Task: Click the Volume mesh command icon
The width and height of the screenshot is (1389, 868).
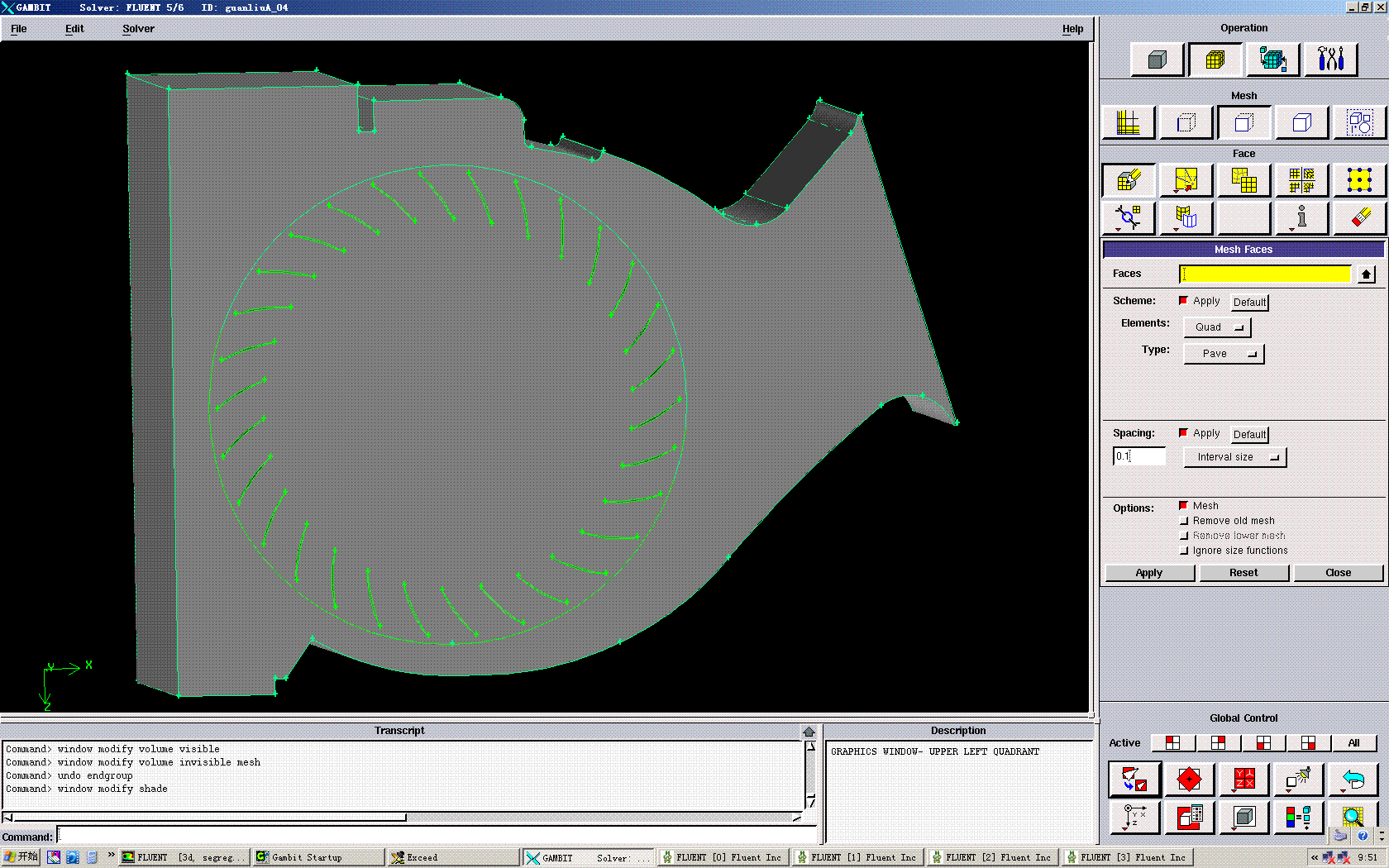Action: click(1301, 123)
